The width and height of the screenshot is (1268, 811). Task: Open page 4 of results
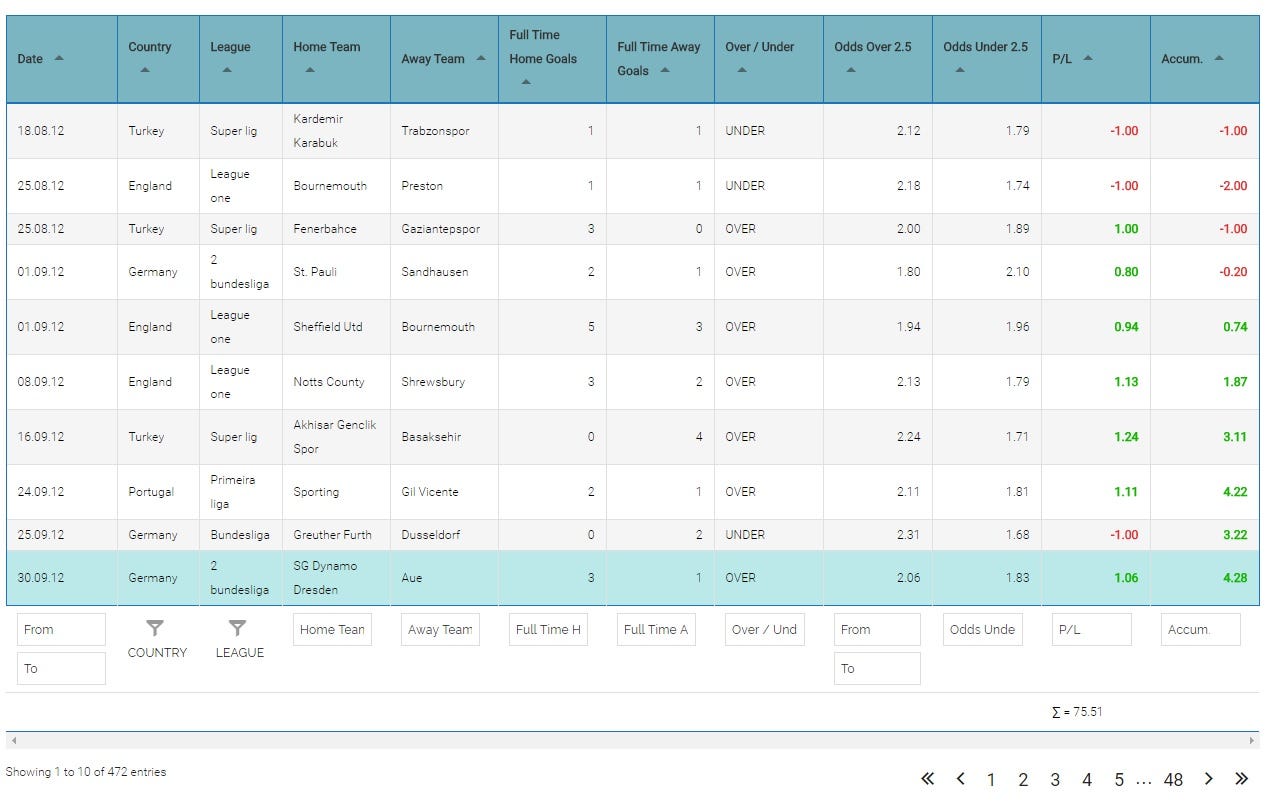[x=1087, y=780]
